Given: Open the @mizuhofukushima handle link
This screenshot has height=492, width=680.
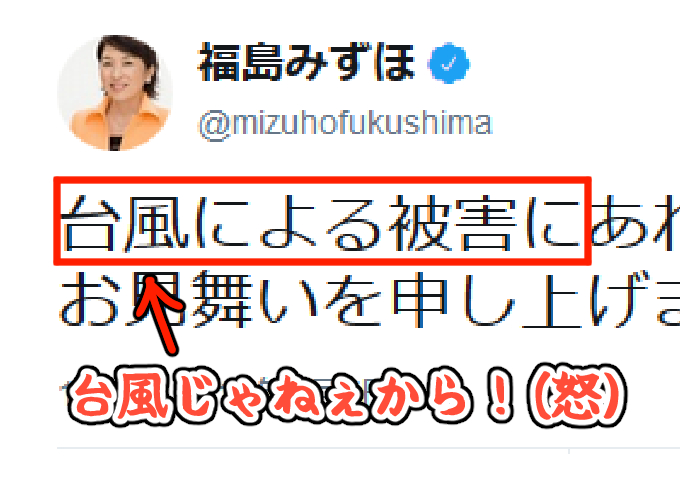Looking at the screenshot, I should (345, 125).
